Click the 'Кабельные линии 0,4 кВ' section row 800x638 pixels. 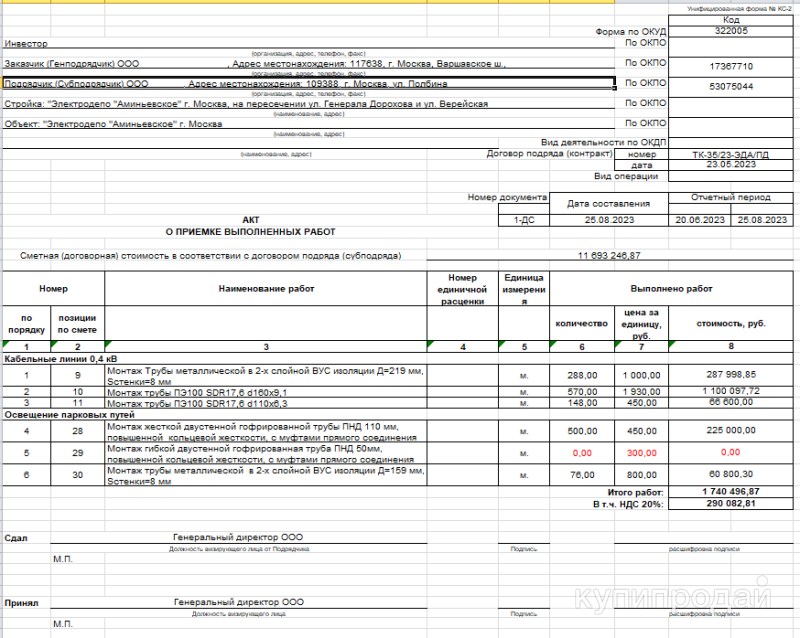coord(62,357)
